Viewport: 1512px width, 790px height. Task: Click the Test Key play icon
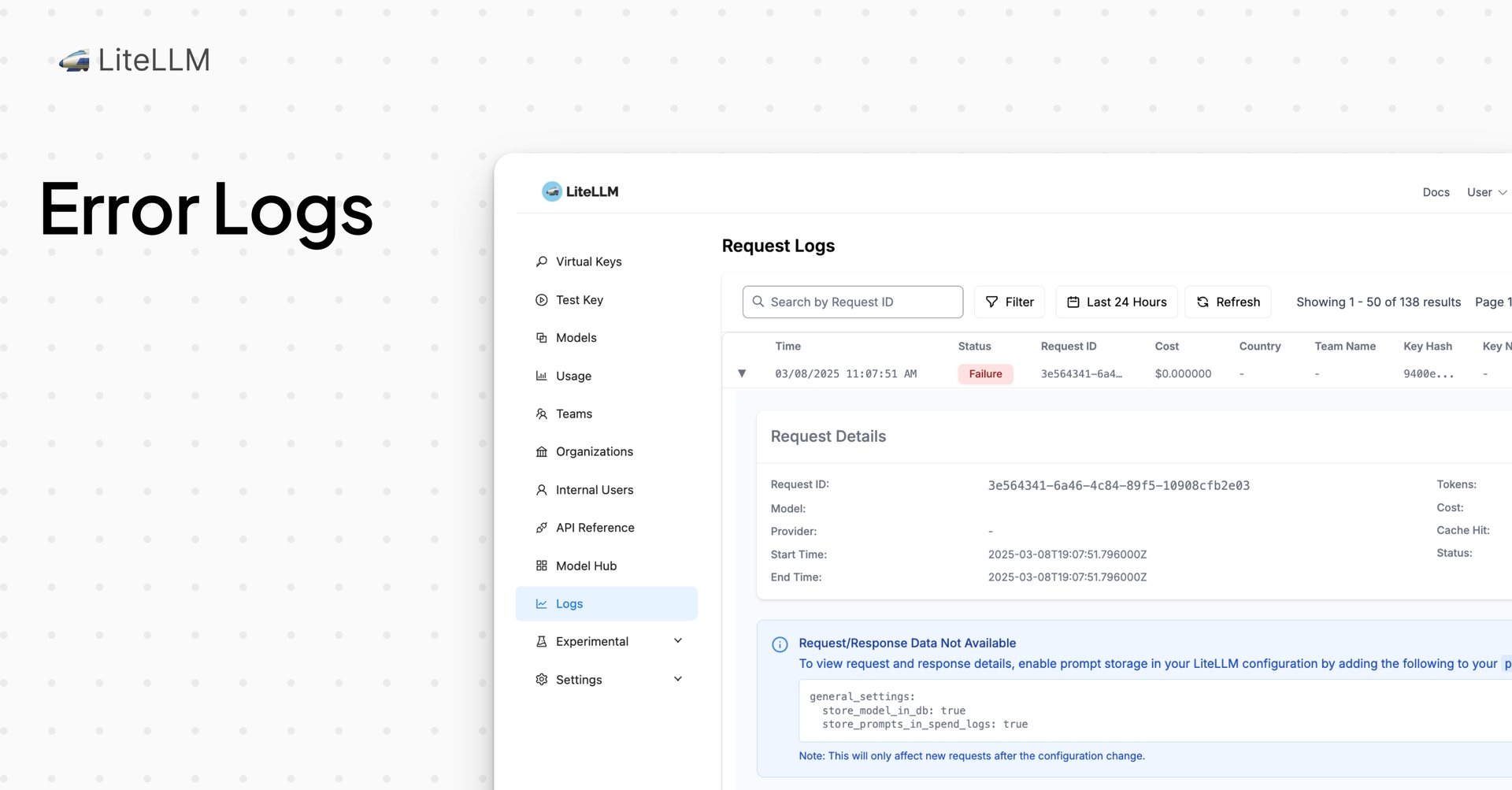click(541, 300)
